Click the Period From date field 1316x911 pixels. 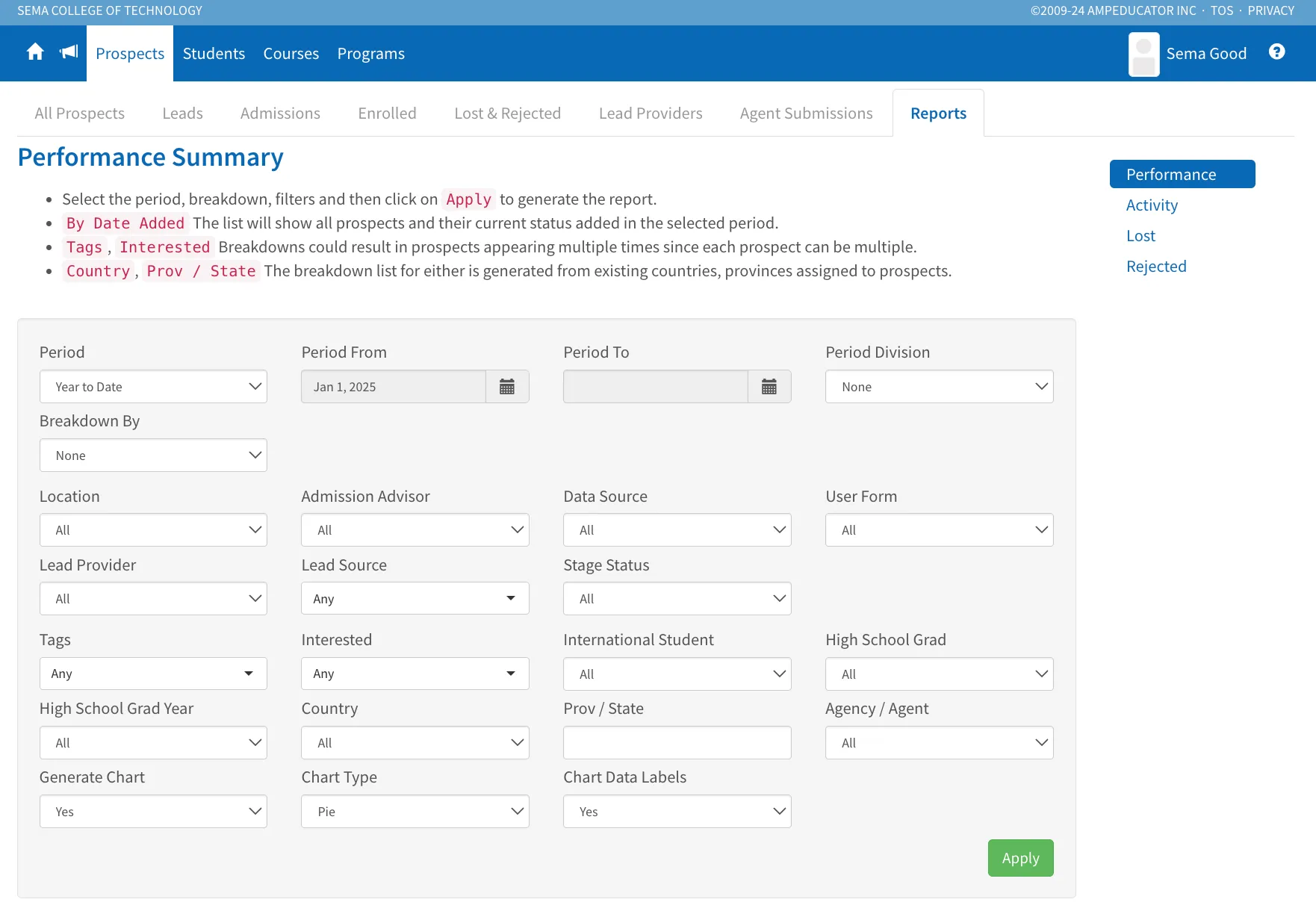[x=394, y=387]
